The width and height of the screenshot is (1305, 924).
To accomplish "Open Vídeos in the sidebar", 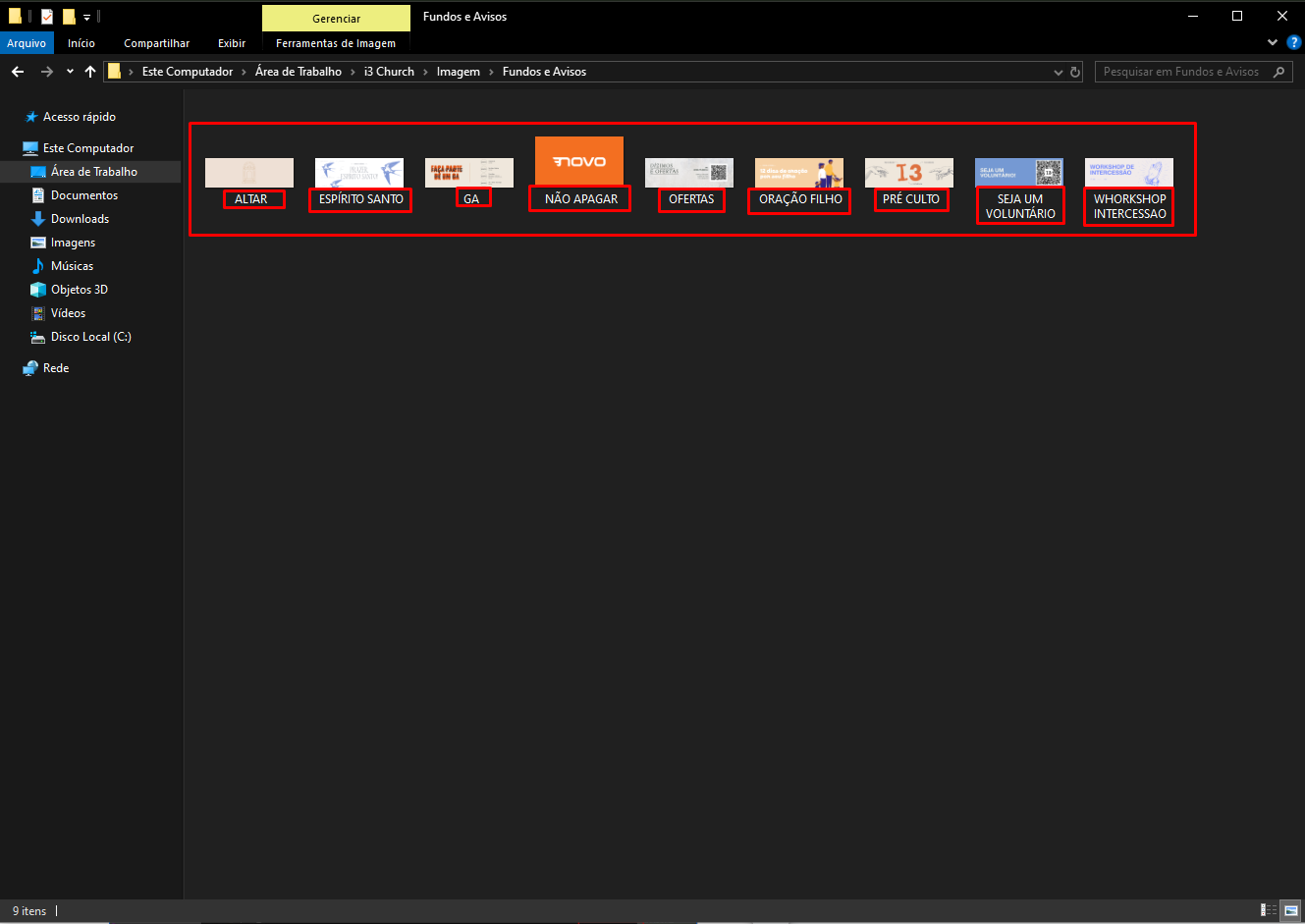I will pyautogui.click(x=69, y=313).
